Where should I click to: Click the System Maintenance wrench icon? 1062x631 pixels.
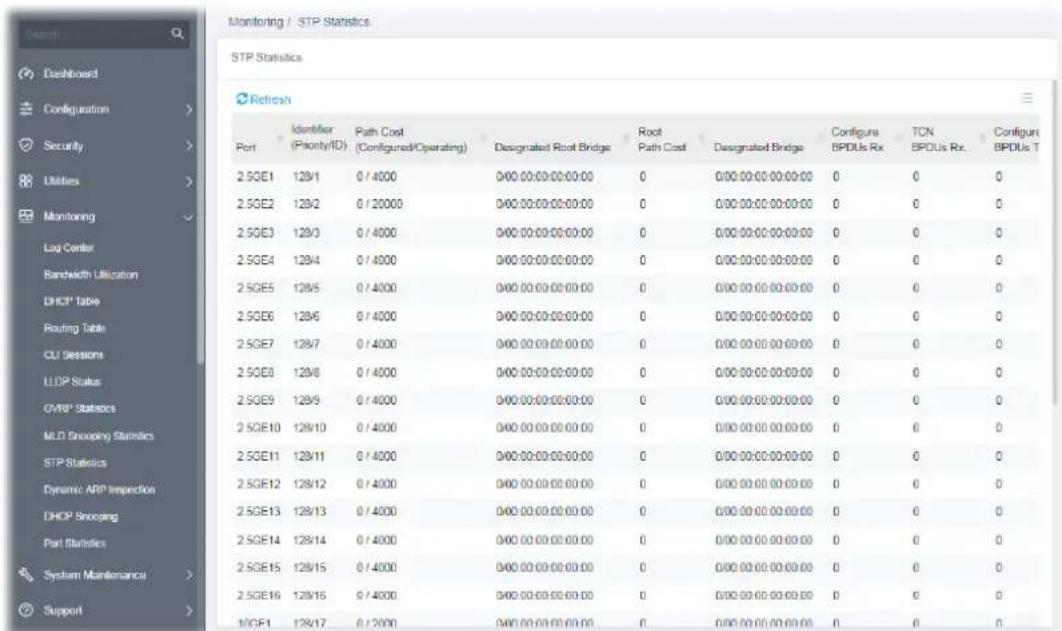coord(26,575)
